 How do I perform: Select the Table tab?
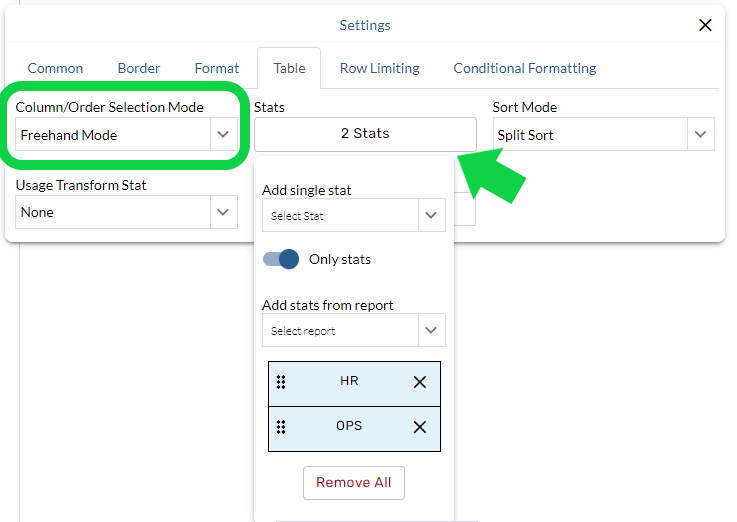point(289,68)
